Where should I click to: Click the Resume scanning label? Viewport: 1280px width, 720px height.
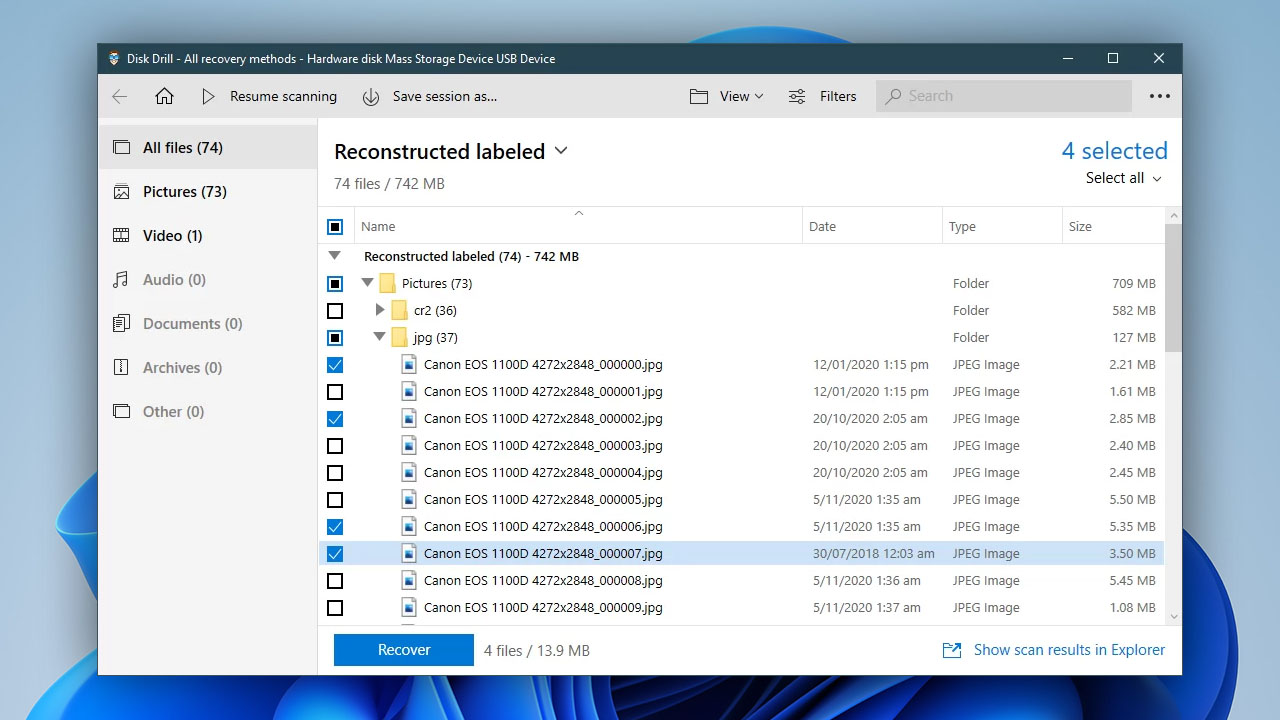(x=283, y=97)
